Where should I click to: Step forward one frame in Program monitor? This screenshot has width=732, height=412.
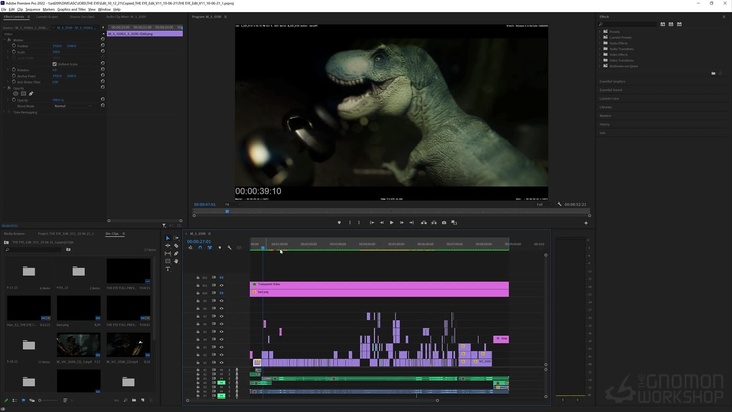click(401, 223)
